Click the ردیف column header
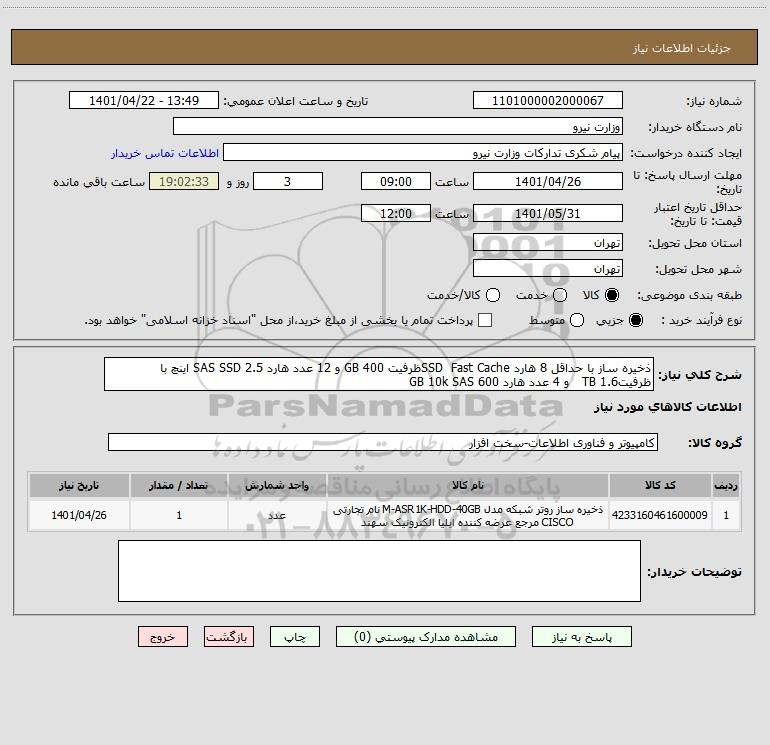 pos(726,485)
